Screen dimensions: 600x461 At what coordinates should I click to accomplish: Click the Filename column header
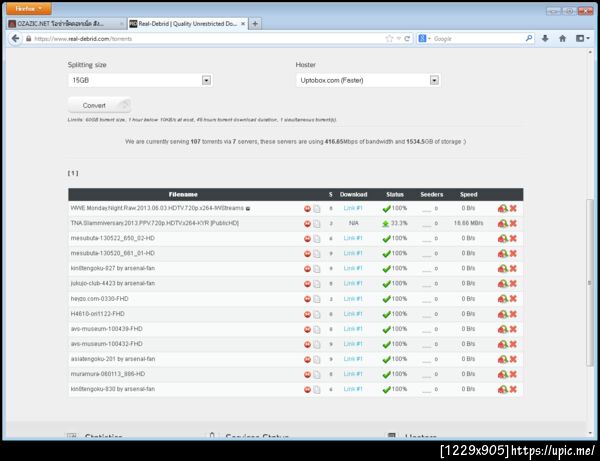click(x=183, y=194)
